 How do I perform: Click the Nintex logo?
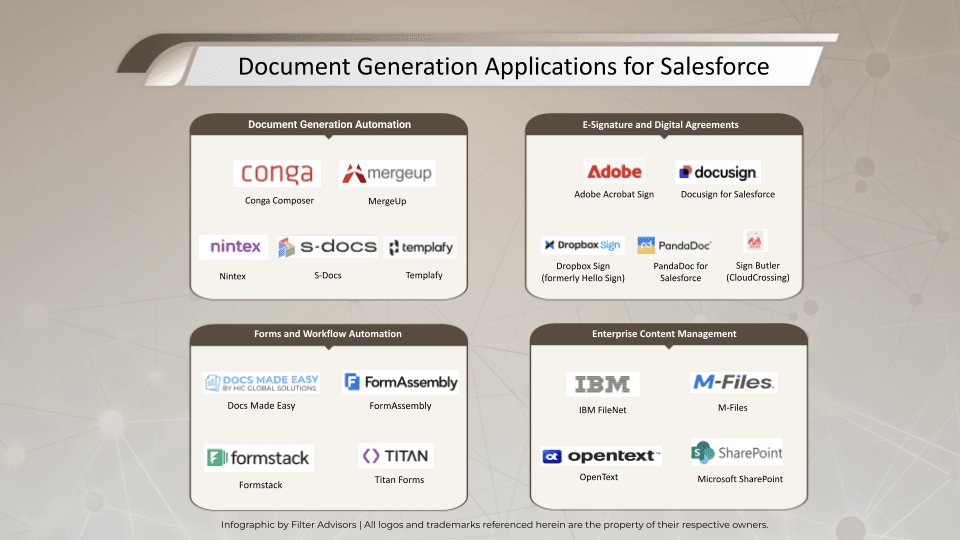[x=233, y=247]
